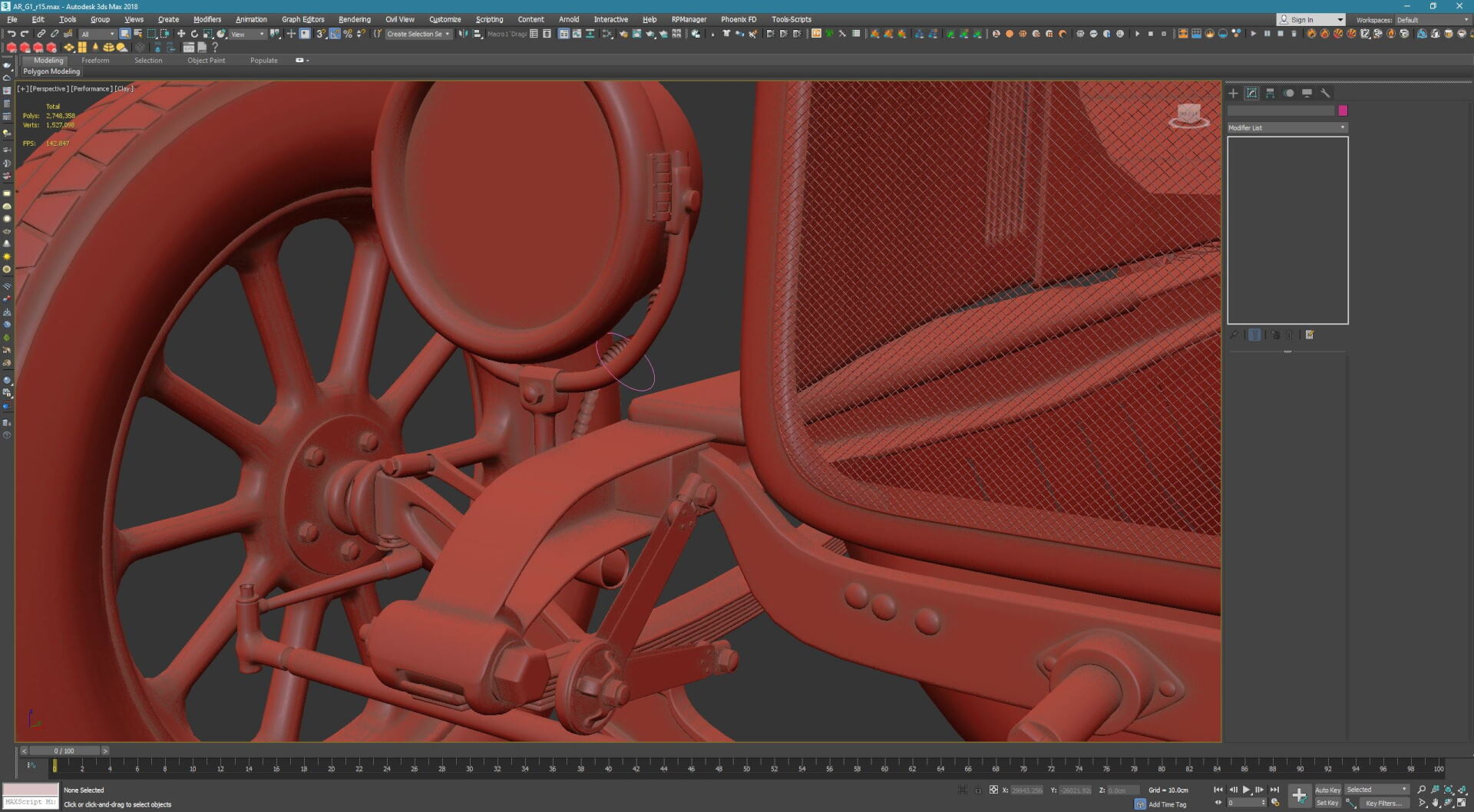Click the Key Filters... button
This screenshot has width=1474, height=812.
[x=1383, y=804]
